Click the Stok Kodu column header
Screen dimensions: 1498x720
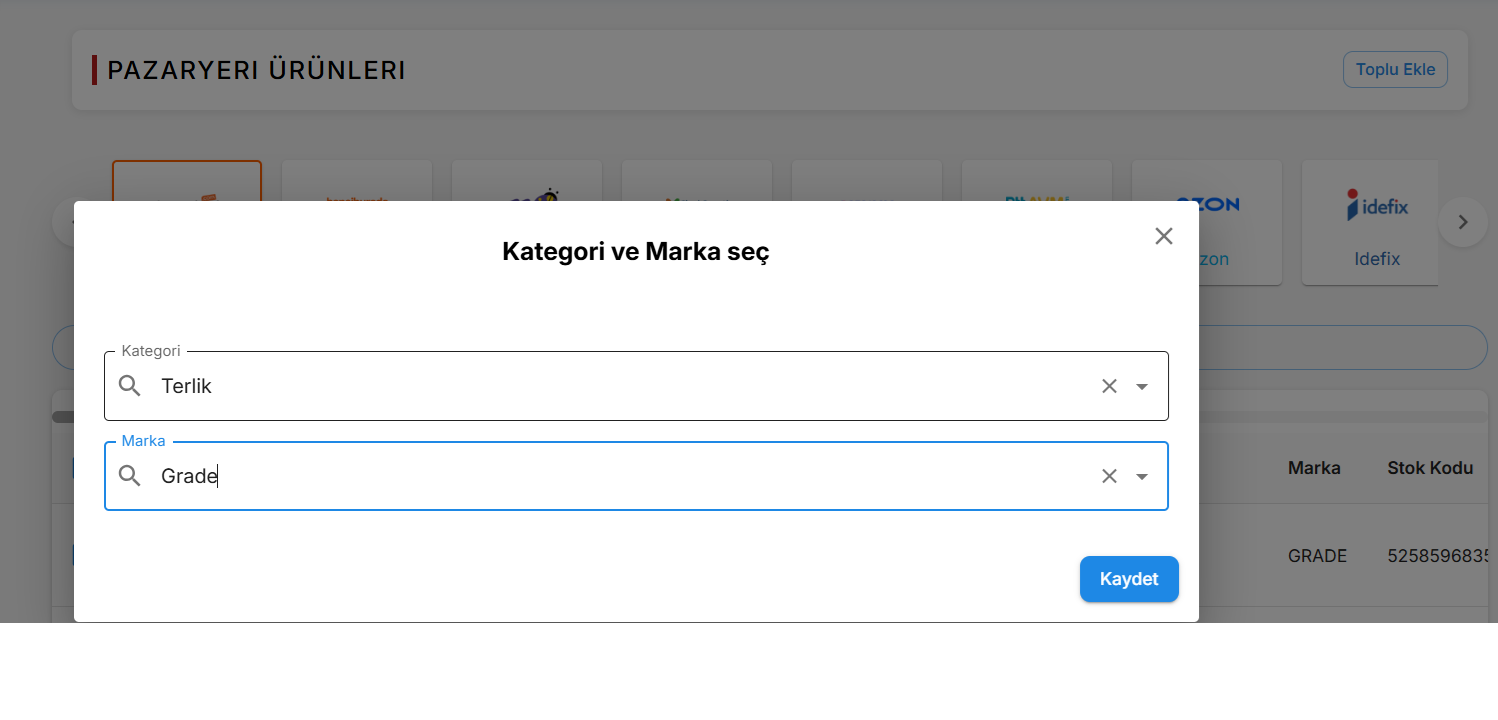[x=1430, y=467]
